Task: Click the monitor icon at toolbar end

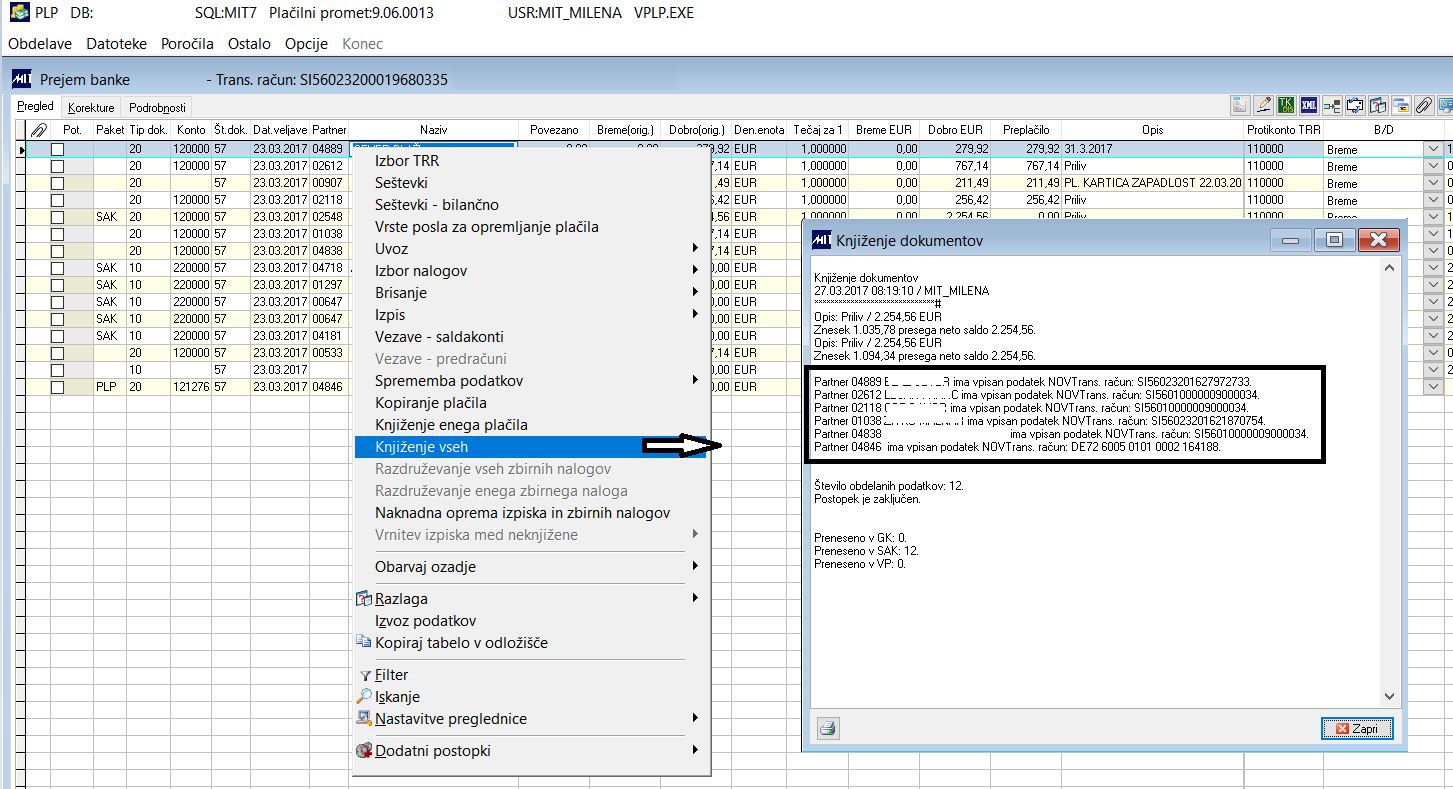Action: [1445, 105]
